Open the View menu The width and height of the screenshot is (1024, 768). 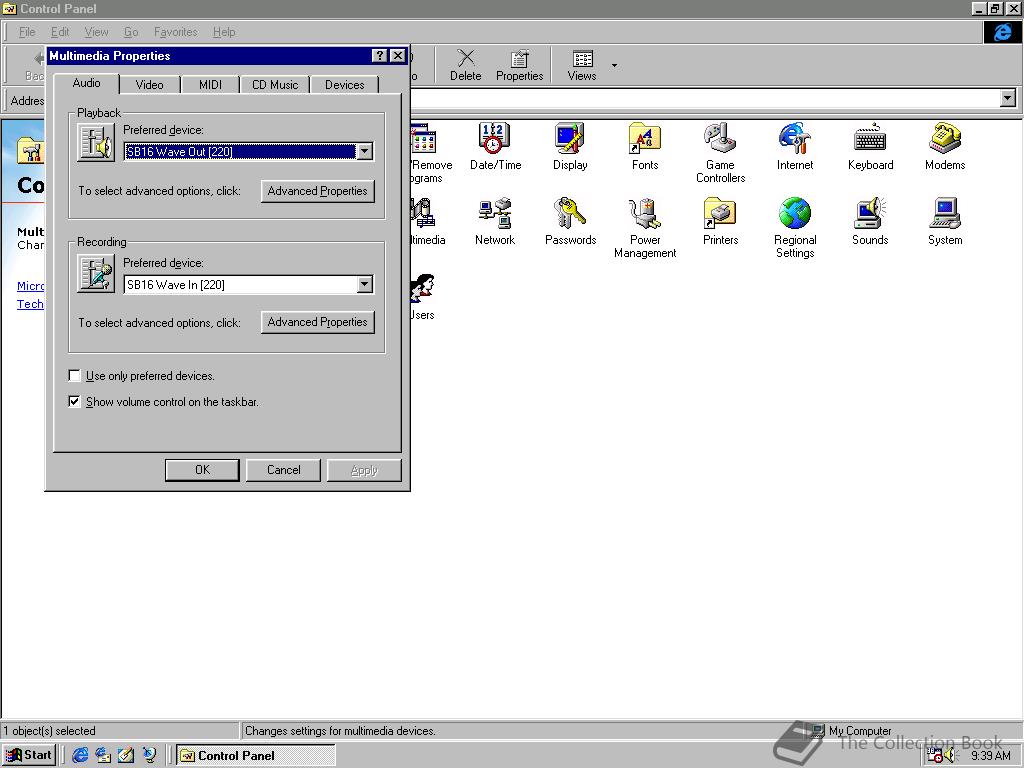[x=96, y=32]
